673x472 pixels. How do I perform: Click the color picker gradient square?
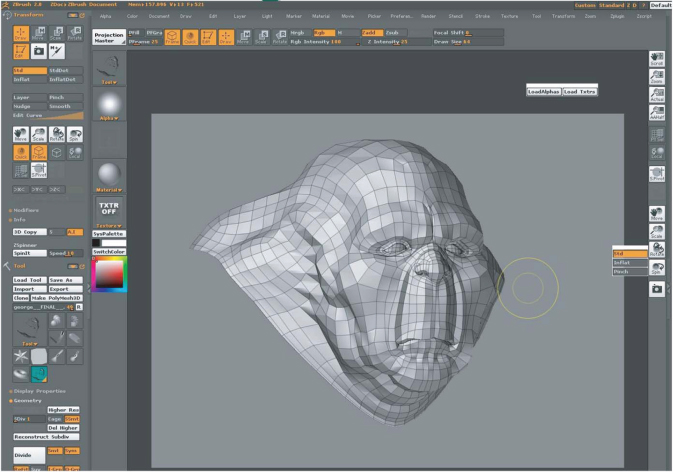(x=109, y=274)
